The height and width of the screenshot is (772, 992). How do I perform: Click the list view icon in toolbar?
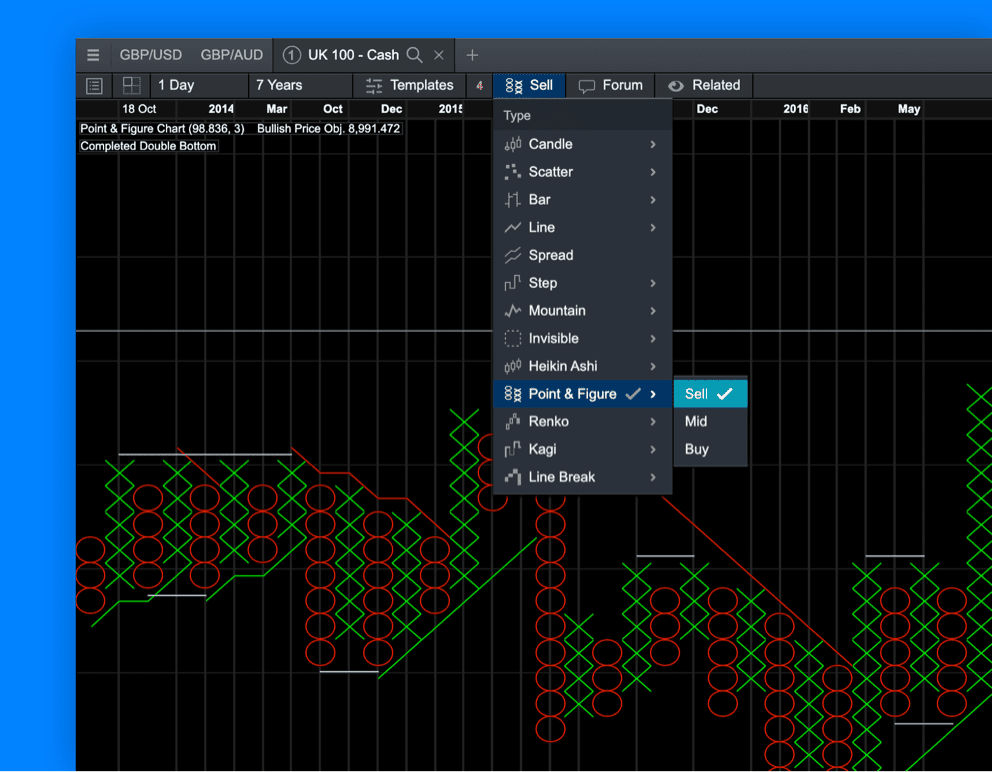pos(94,85)
